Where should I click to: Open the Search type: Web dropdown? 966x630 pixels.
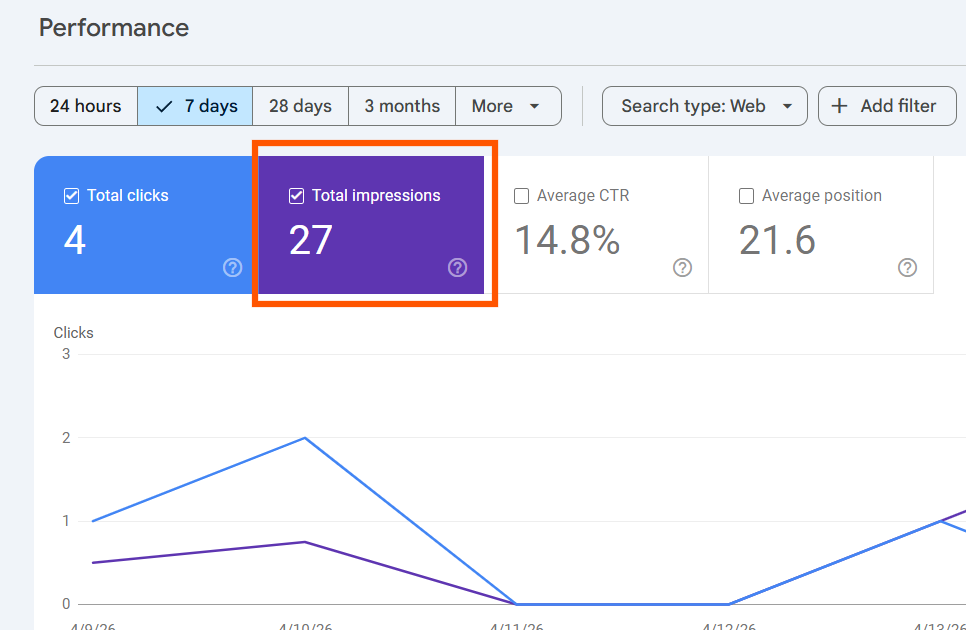(704, 105)
